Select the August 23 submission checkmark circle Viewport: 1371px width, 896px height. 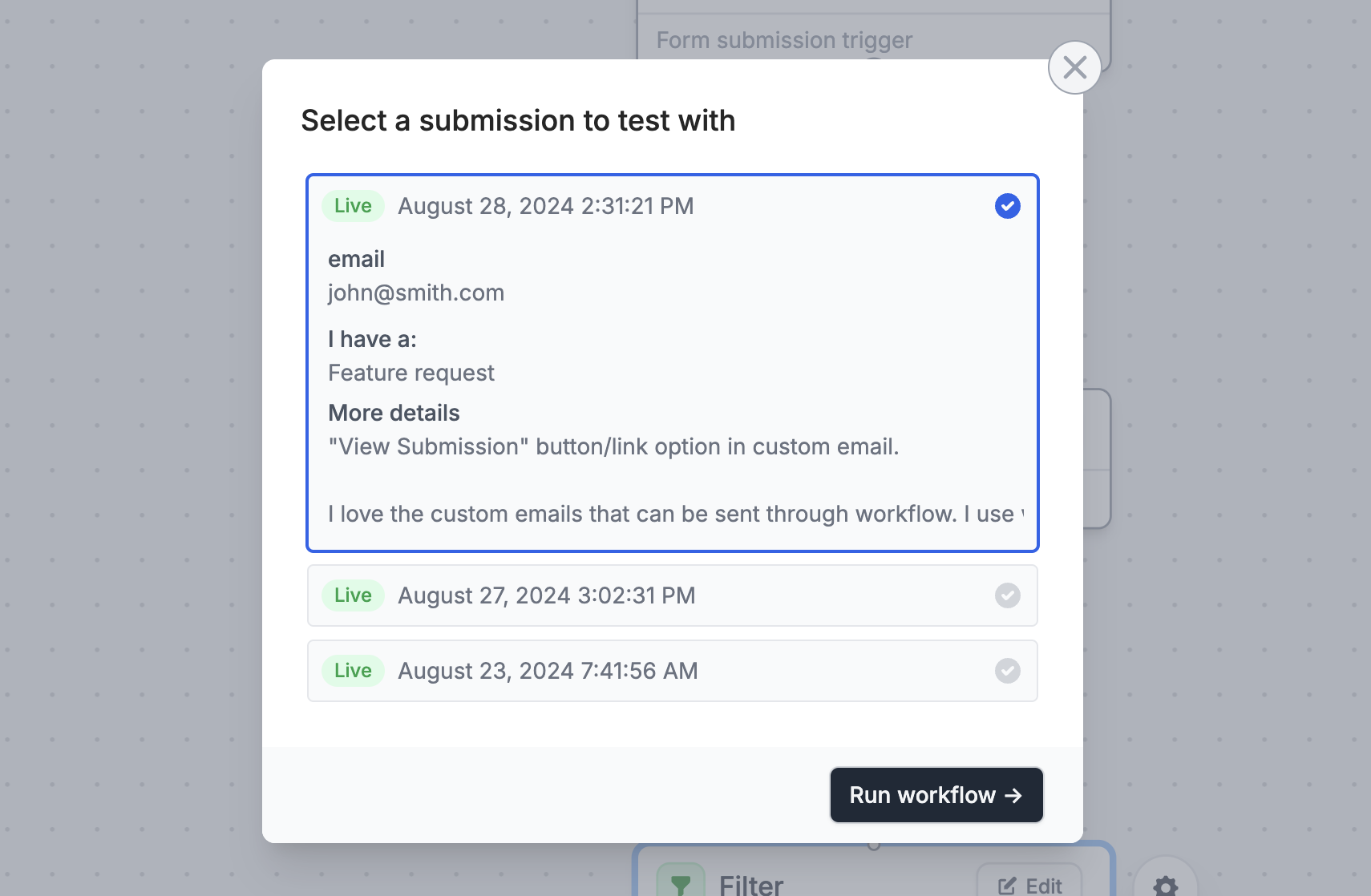(x=1007, y=671)
